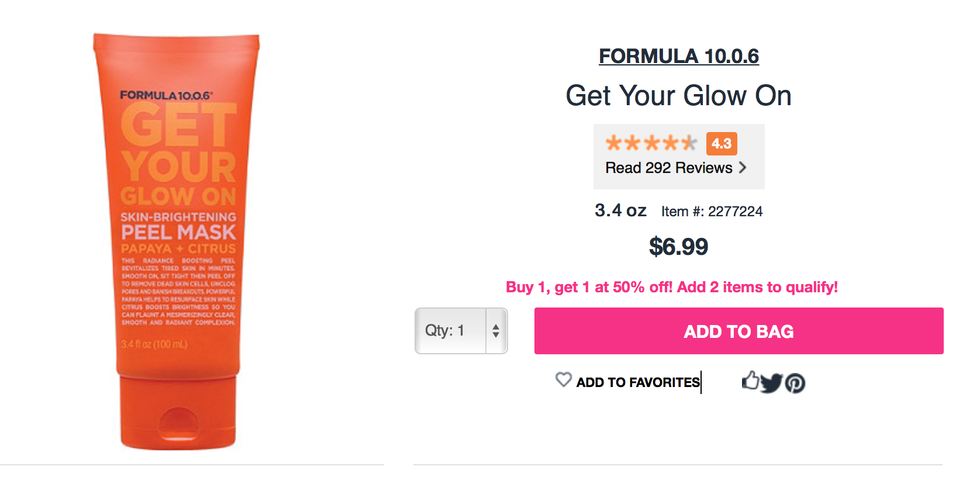Click the Get Your Glow On title
This screenshot has width=980, height=484.
(678, 96)
